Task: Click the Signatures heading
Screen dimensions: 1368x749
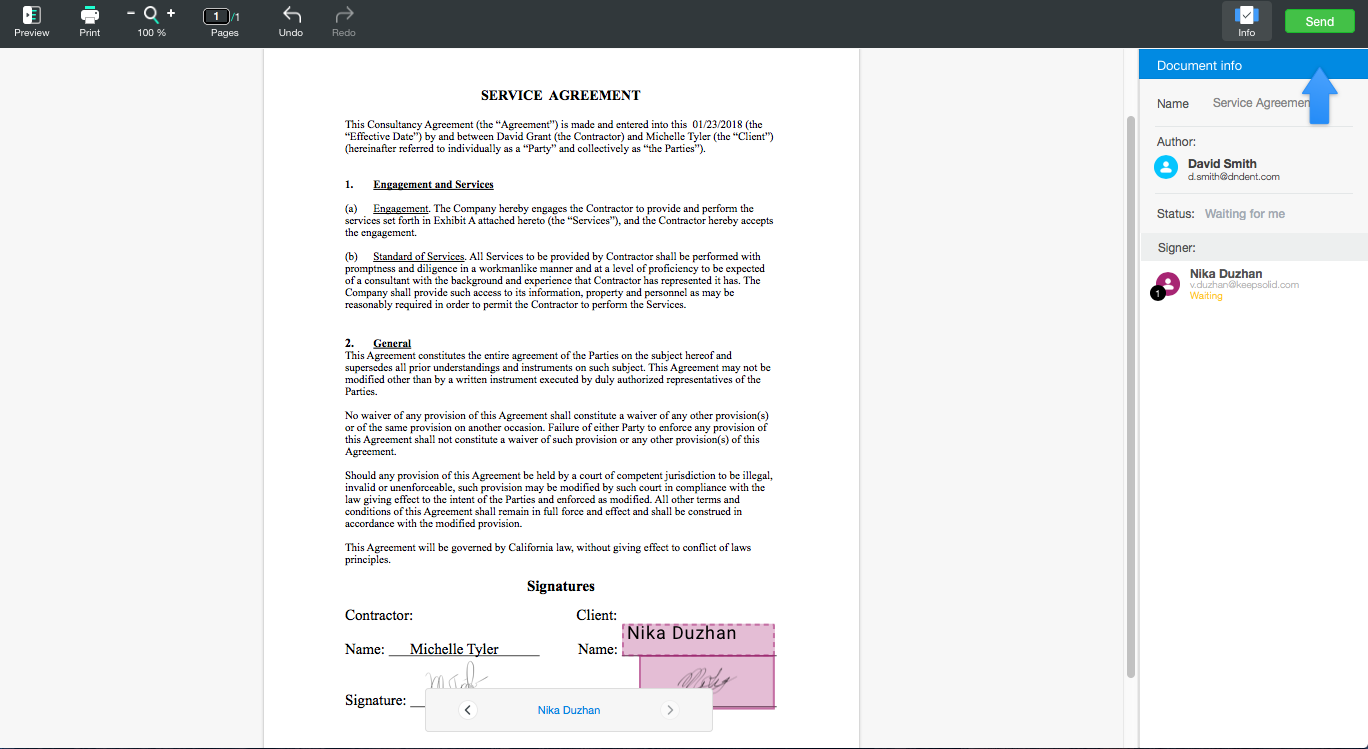Action: [561, 587]
